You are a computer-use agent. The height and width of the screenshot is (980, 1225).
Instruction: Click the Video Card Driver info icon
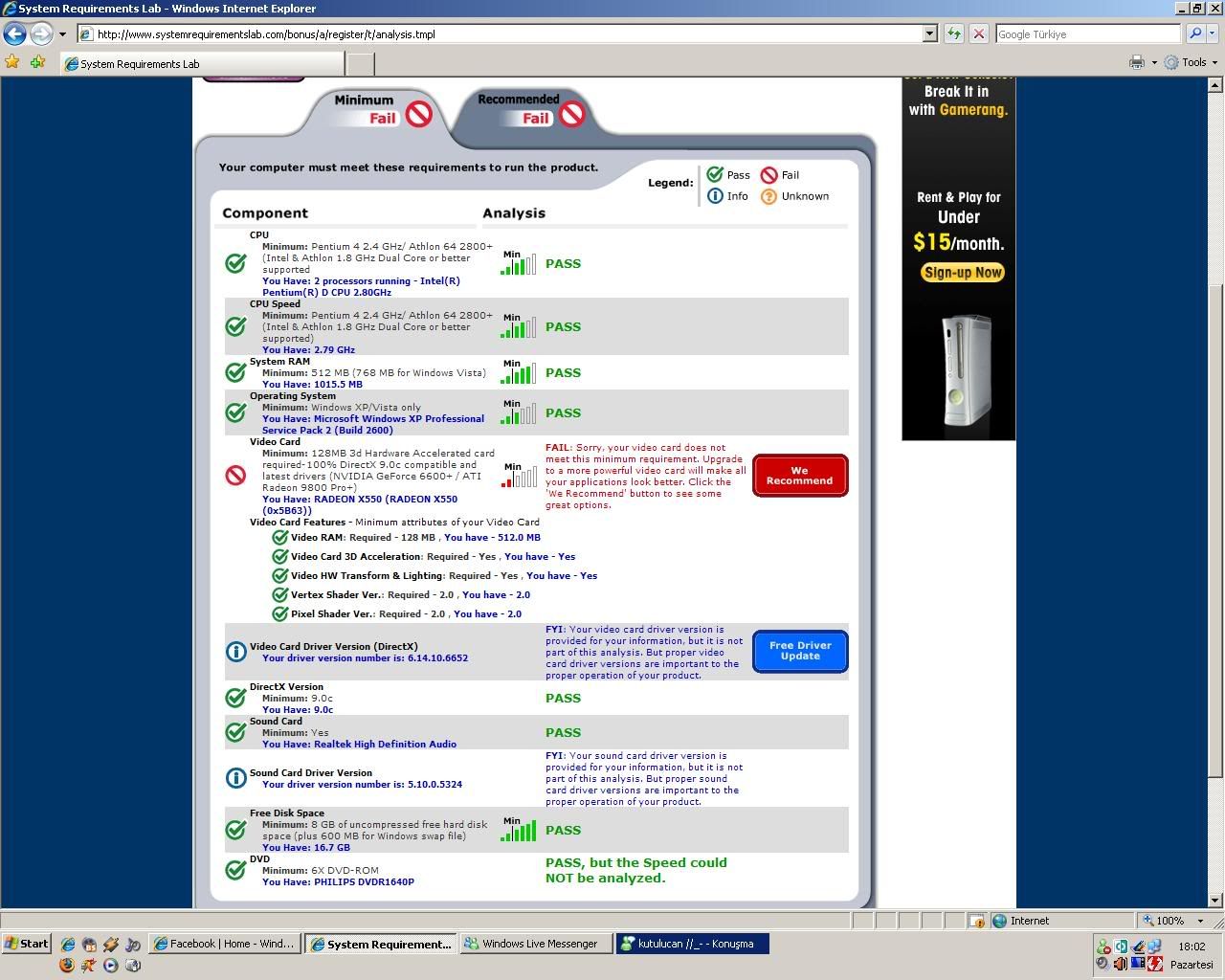235,651
